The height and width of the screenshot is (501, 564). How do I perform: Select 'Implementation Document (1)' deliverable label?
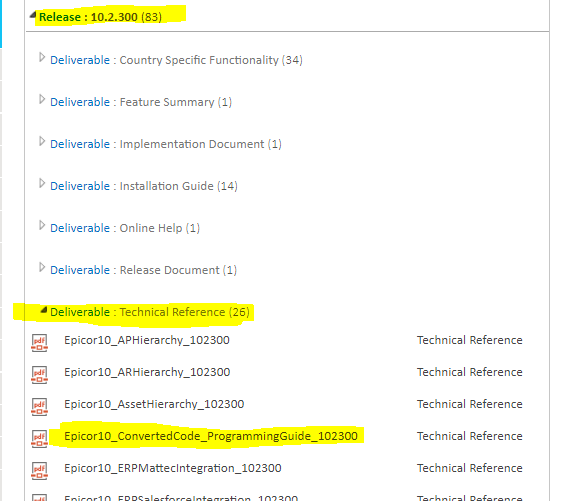(x=200, y=144)
